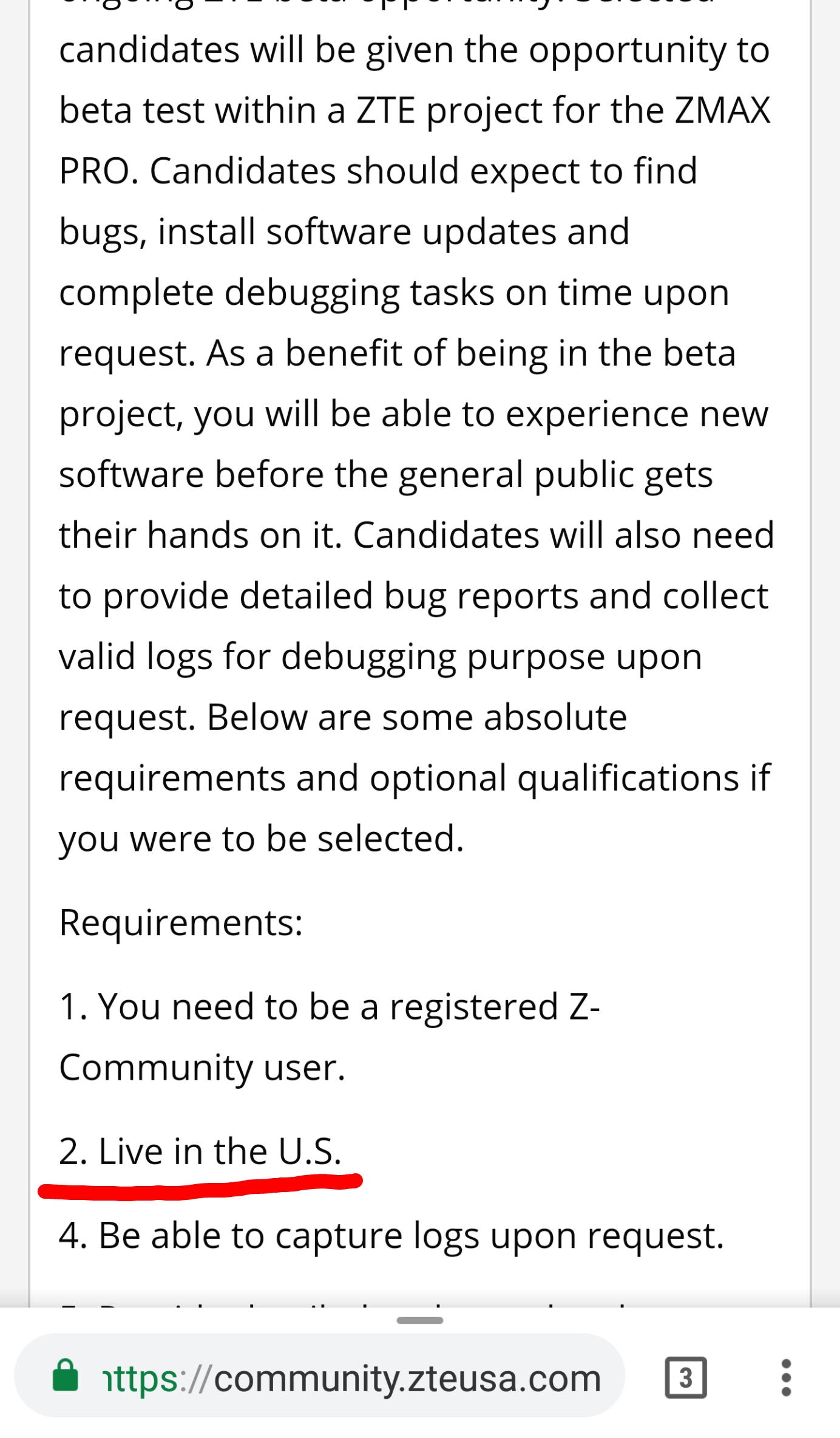
Task: Open the tab switcher showing 3 tabs
Action: click(x=686, y=1377)
